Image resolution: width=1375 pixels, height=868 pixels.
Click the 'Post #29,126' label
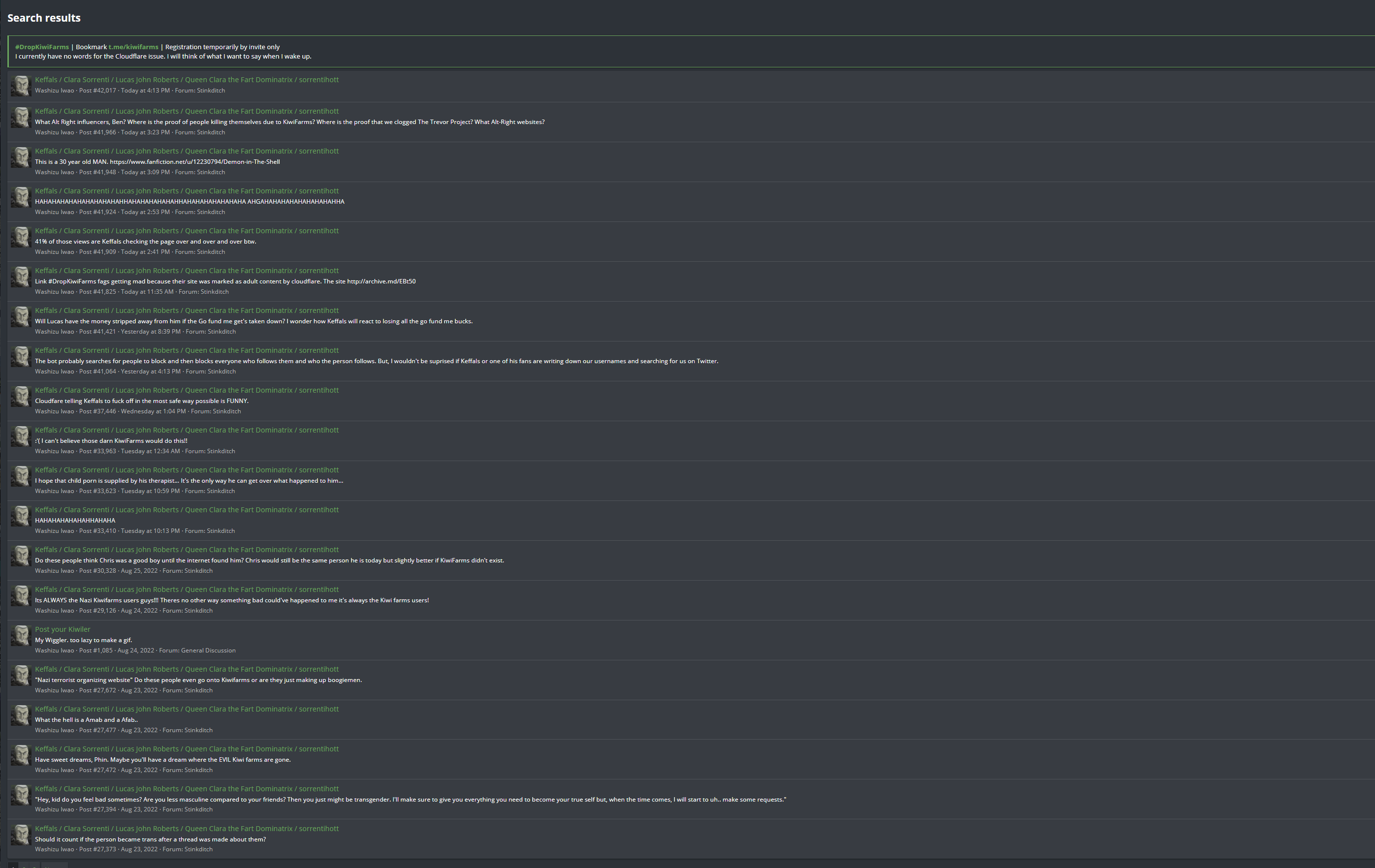pos(97,611)
